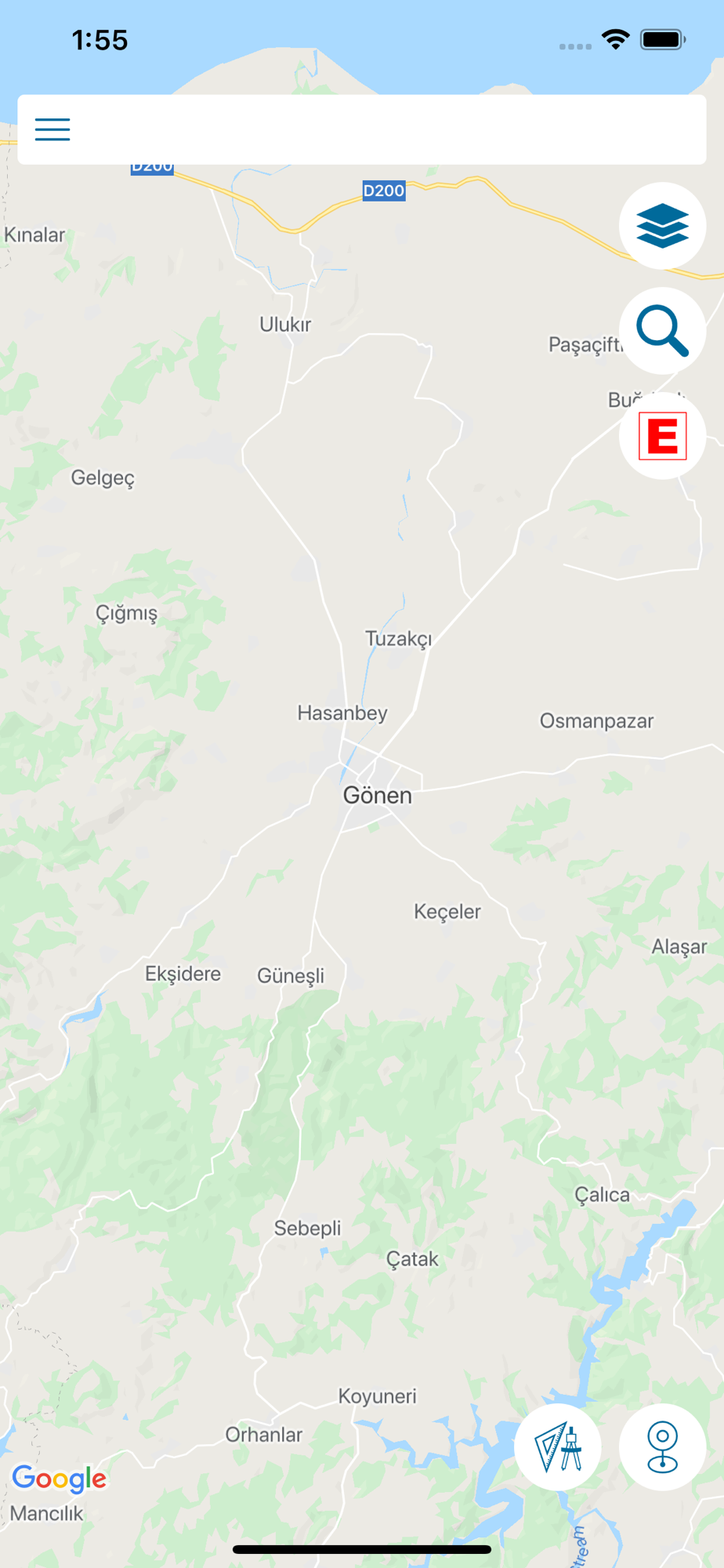Tap the location pin button
The image size is (724, 1568).
coord(663,1447)
